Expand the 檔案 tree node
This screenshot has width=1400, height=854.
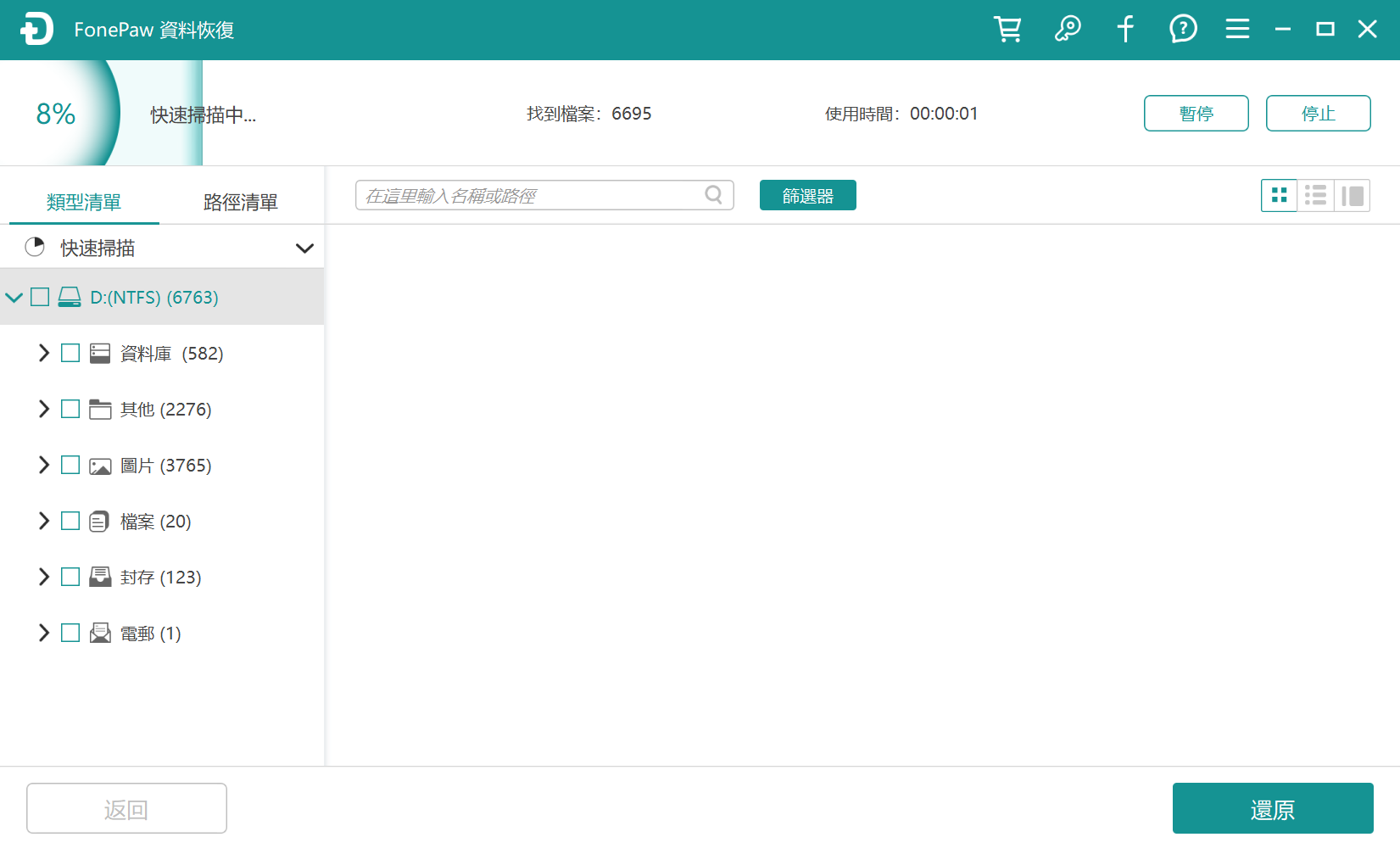pyautogui.click(x=44, y=521)
